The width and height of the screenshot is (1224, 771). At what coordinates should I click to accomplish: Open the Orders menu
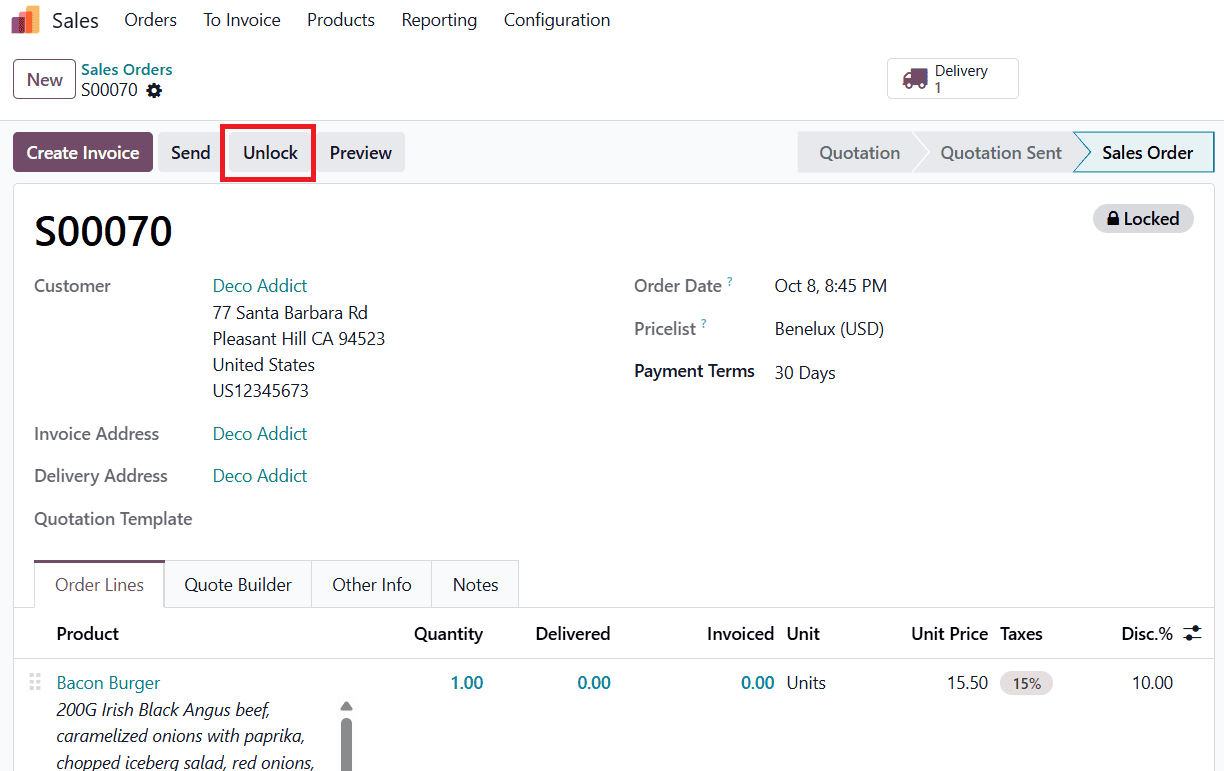coord(150,20)
